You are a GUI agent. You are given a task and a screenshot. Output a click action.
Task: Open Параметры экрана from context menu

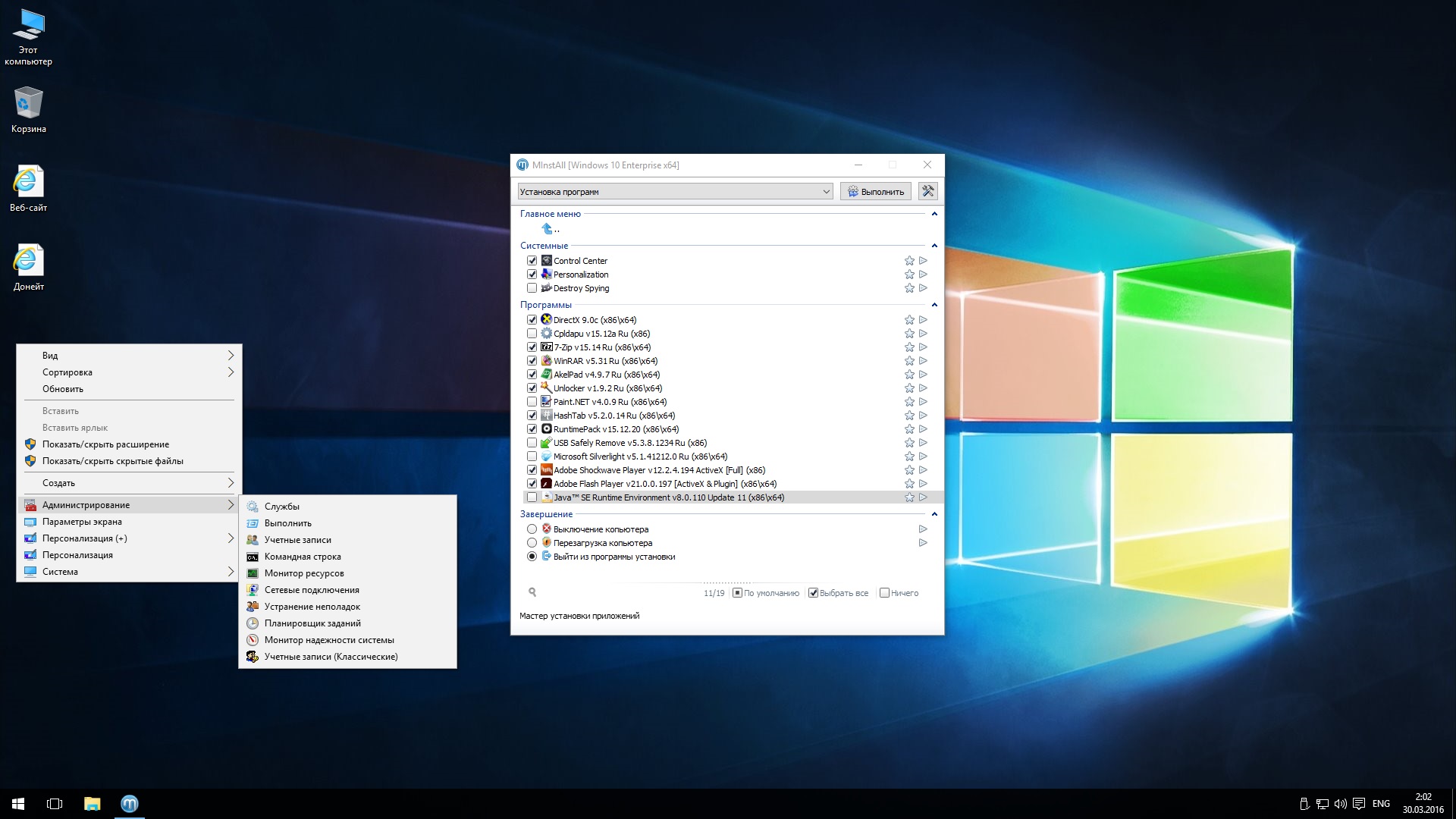tap(129, 522)
